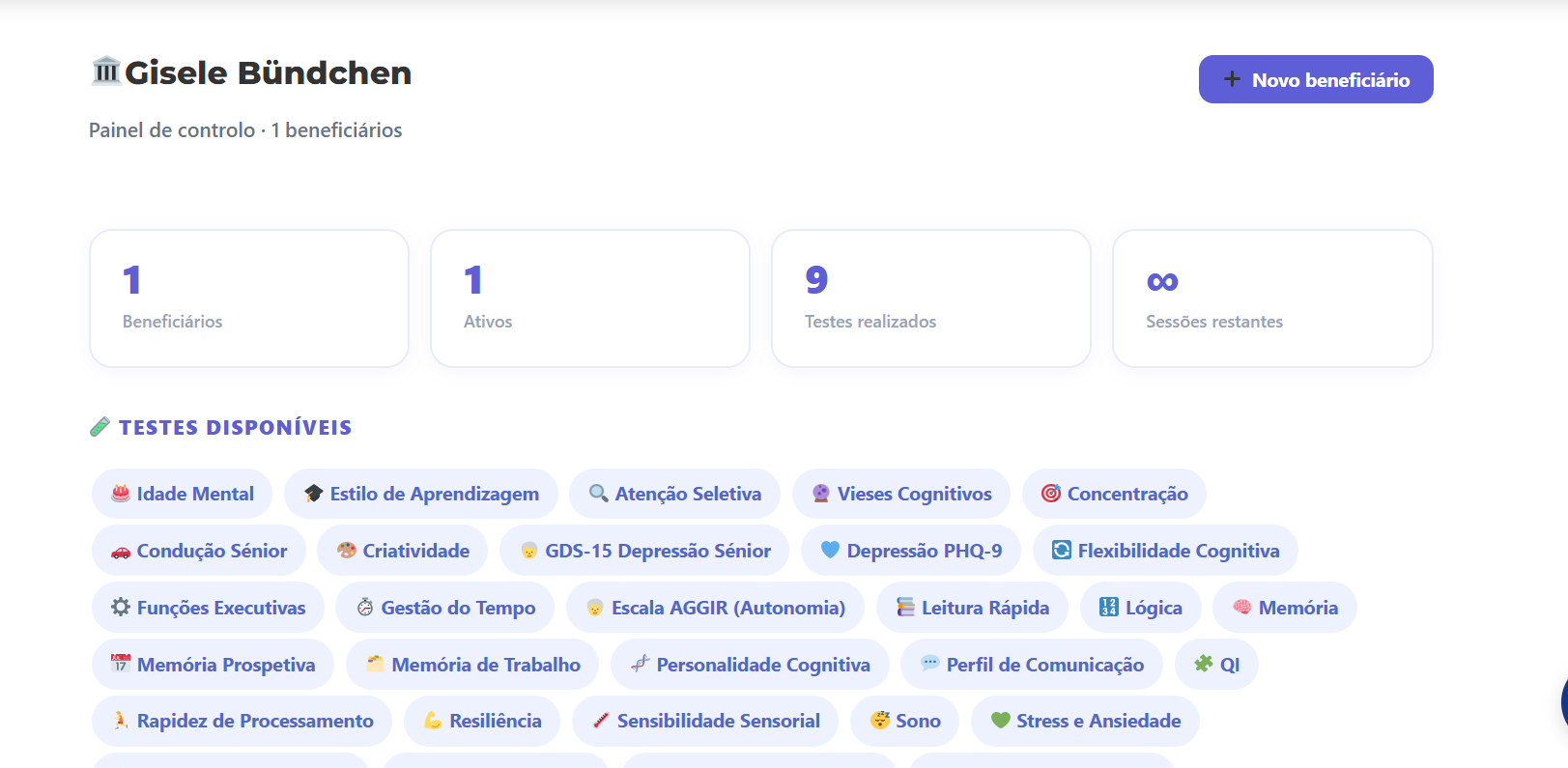Select the Idade Mental test chip
The width and height of the screenshot is (1568, 768).
(182, 494)
